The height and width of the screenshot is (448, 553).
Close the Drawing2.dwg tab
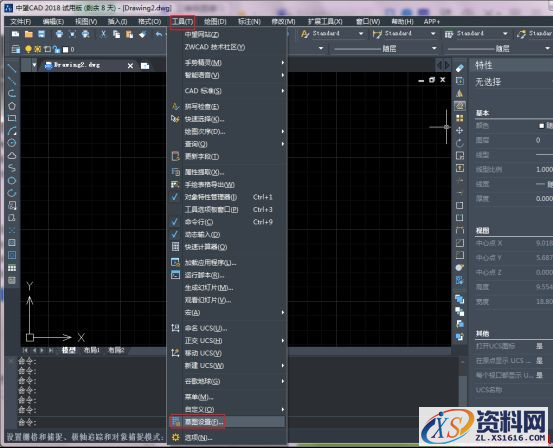(x=130, y=66)
